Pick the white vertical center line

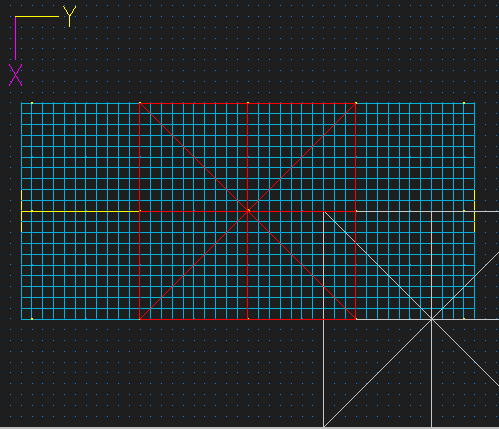431,319
